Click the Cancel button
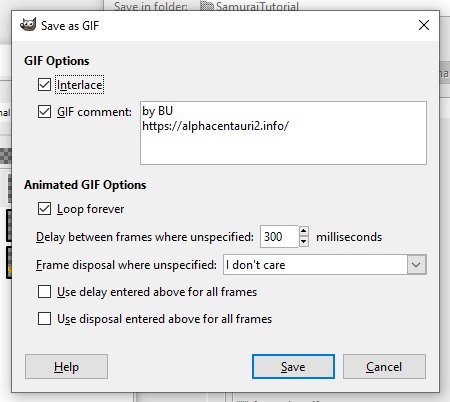The image size is (450, 402). pyautogui.click(x=384, y=367)
